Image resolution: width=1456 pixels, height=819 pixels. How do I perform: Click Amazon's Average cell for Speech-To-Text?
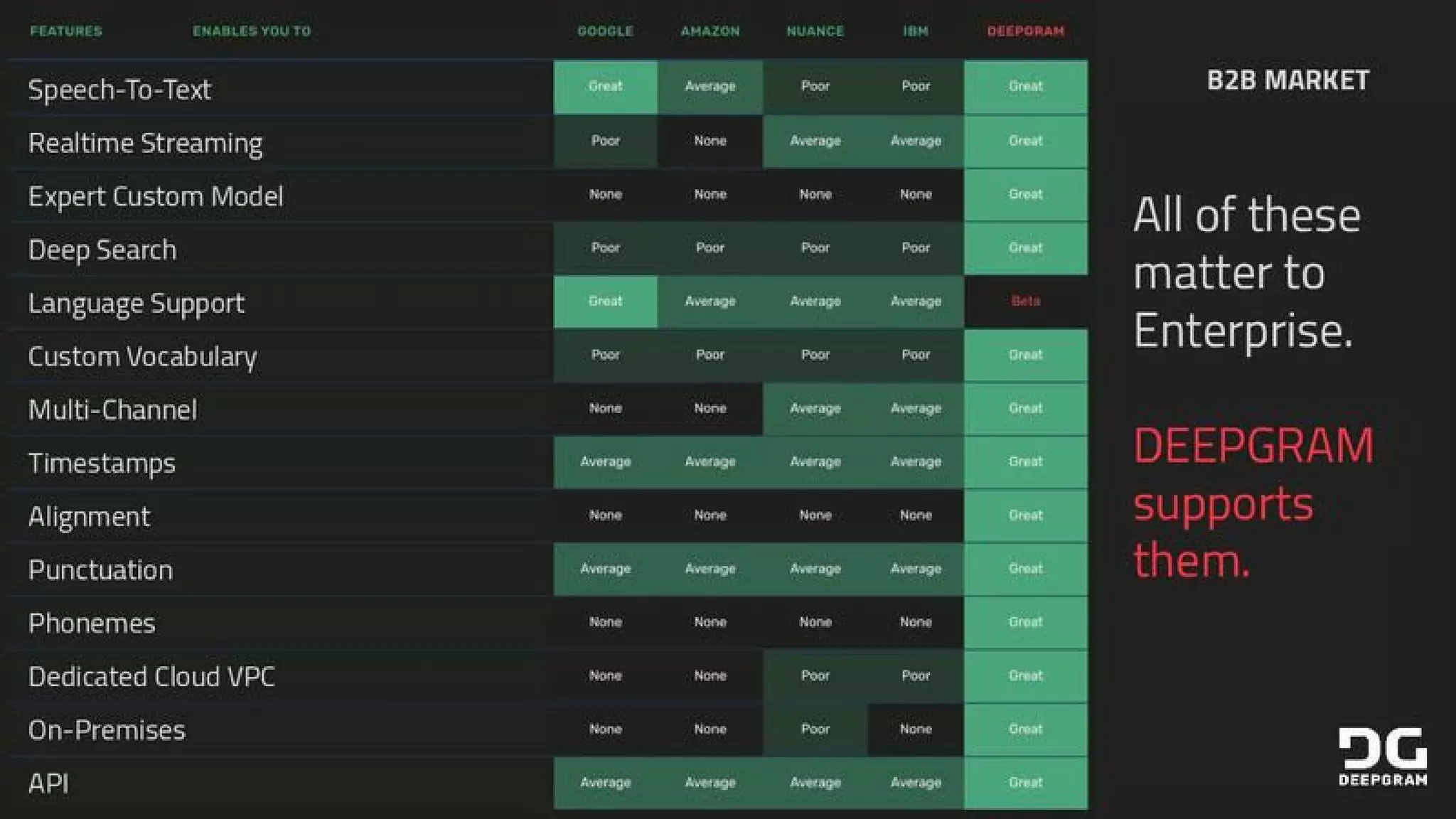click(x=710, y=87)
